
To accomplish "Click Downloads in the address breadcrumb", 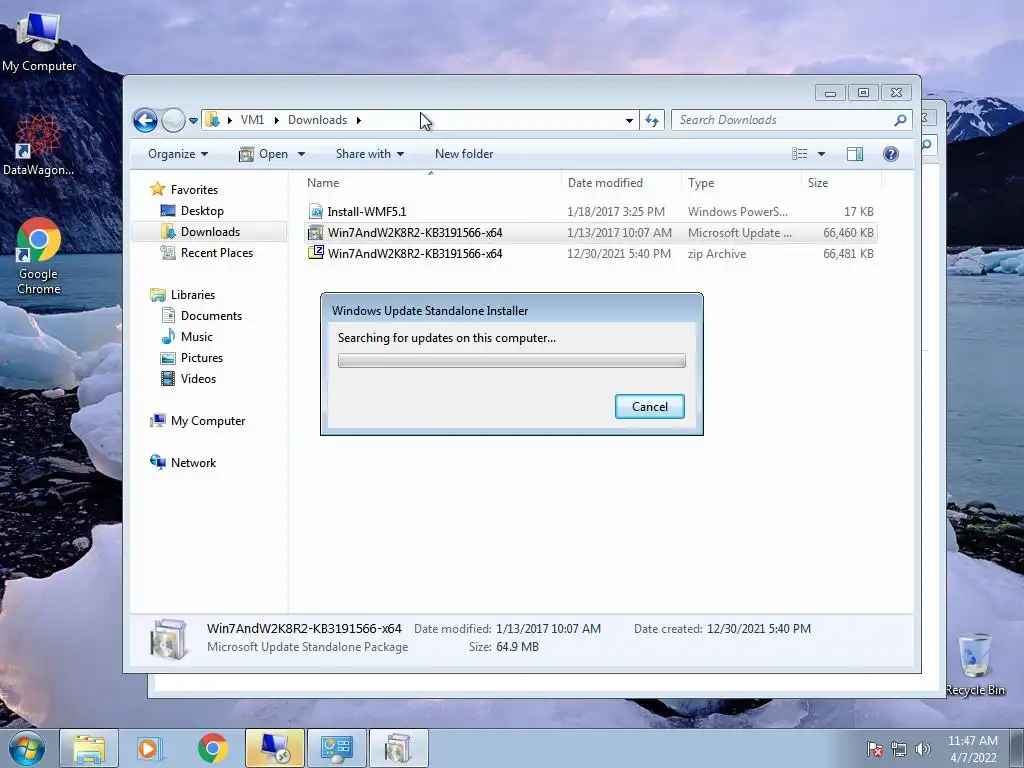I will pos(317,120).
